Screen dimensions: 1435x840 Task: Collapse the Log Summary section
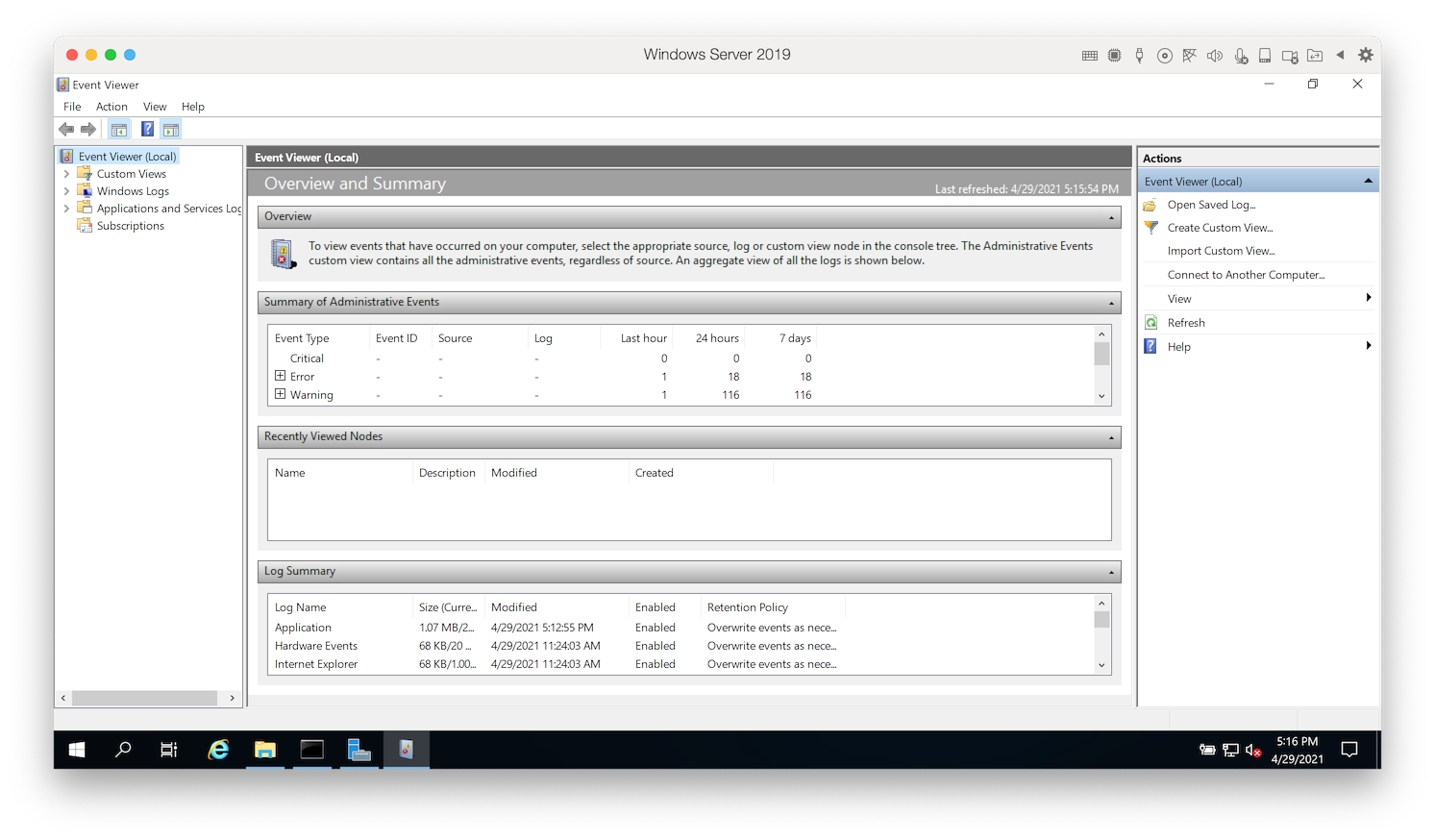pos(1111,572)
